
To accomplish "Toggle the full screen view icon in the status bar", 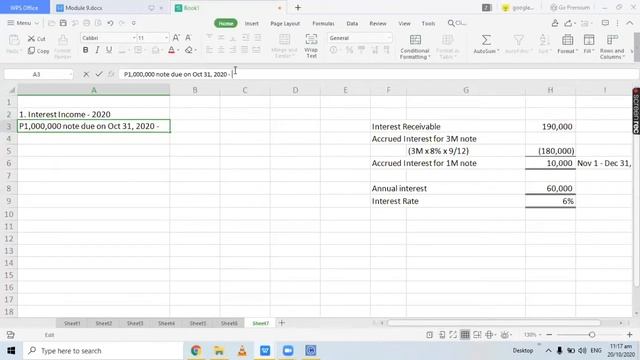I will [x=453, y=335].
